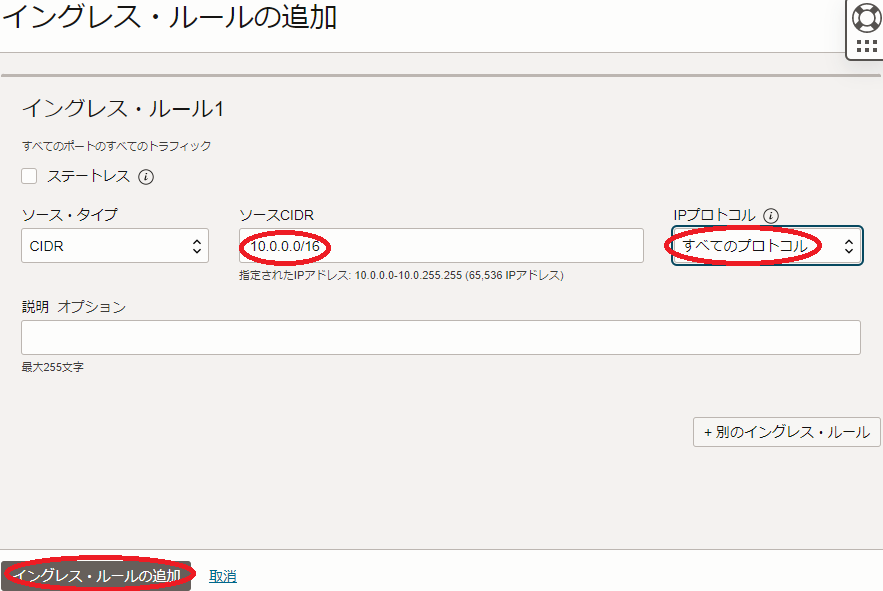The height and width of the screenshot is (591, 883).
Task: Click the IPプロトコル field label
Action: tap(715, 215)
